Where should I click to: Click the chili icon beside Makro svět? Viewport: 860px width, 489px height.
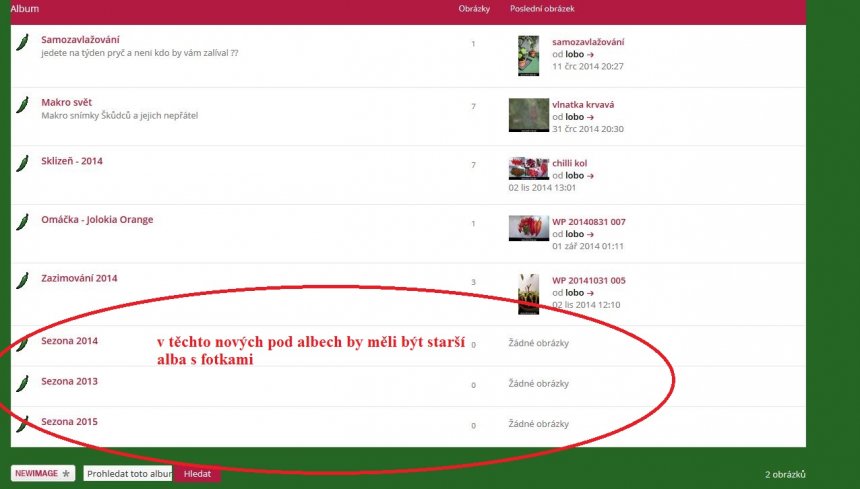(21, 105)
